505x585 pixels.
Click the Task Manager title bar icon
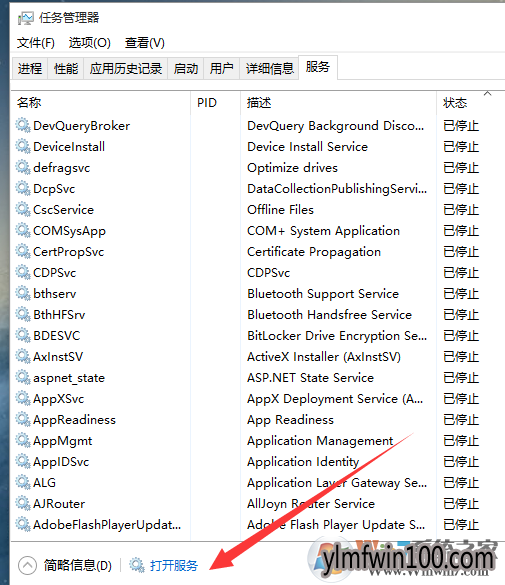[x=26, y=18]
